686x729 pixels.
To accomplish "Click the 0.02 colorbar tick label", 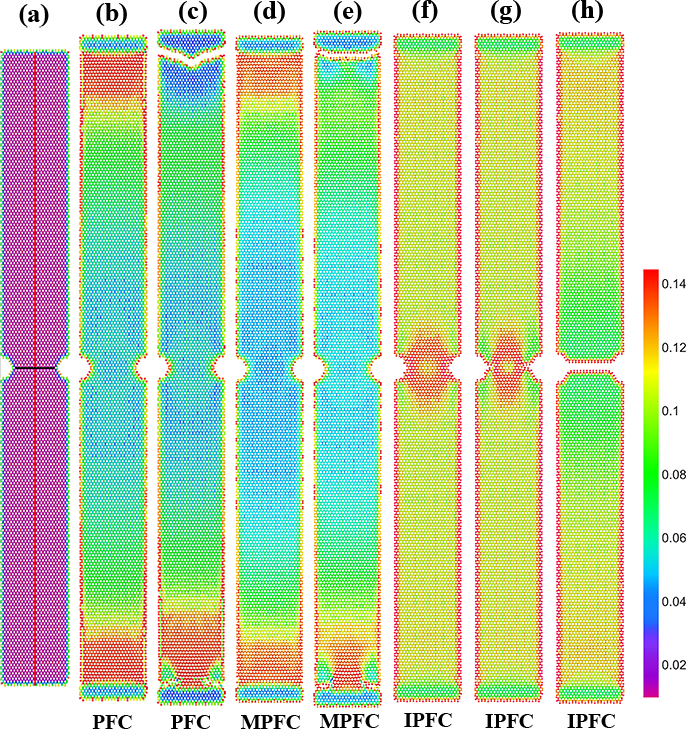I will click(x=673, y=665).
